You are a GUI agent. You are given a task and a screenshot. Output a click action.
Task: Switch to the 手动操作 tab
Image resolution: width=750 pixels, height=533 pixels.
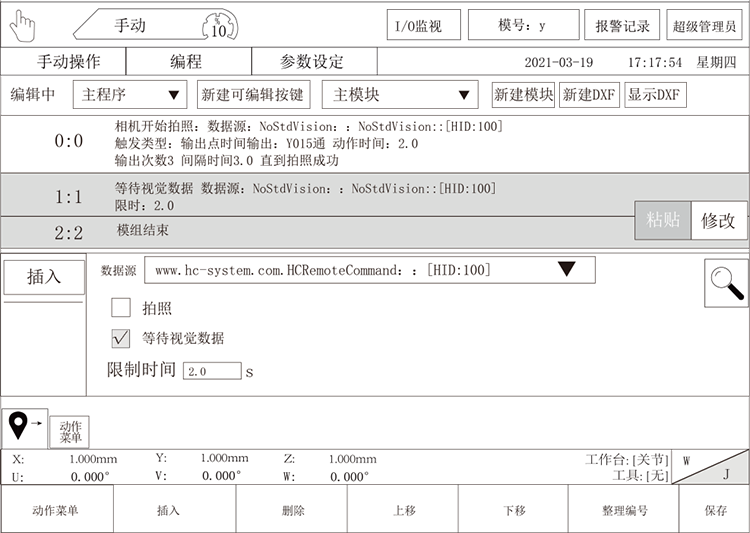tap(69, 61)
